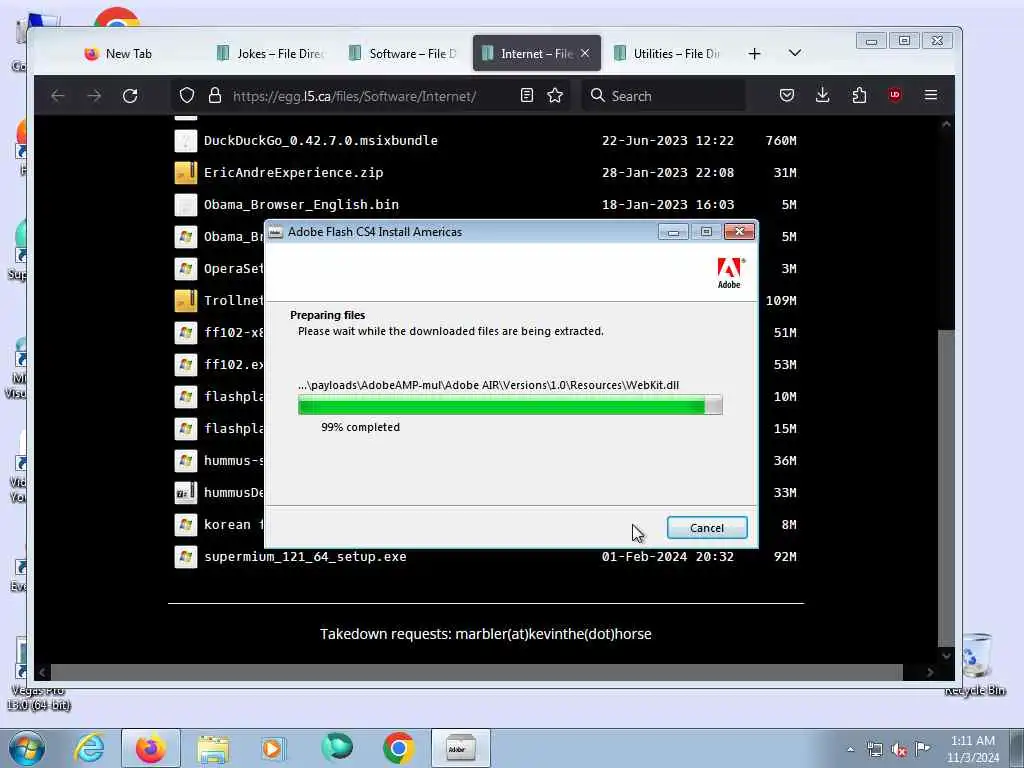Open tracking protection shield info

187,95
